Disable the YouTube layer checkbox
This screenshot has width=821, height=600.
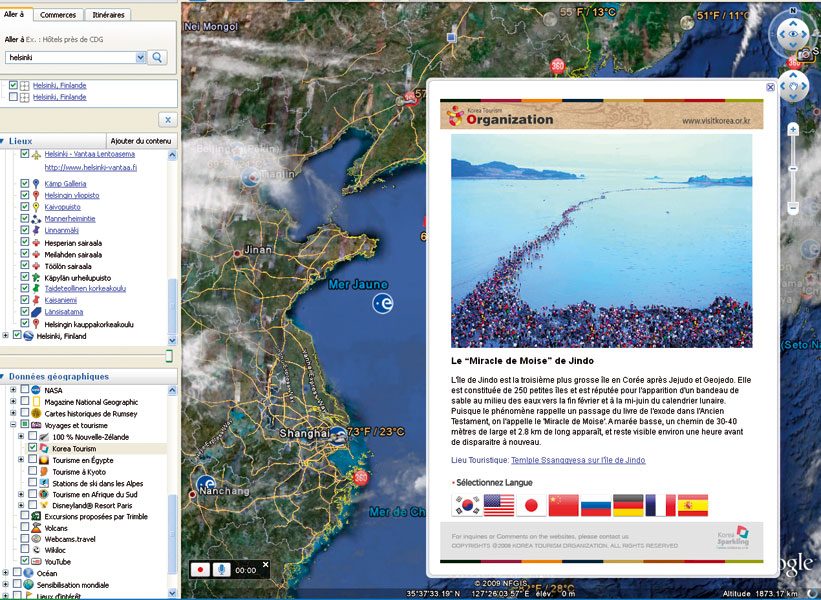click(24, 562)
